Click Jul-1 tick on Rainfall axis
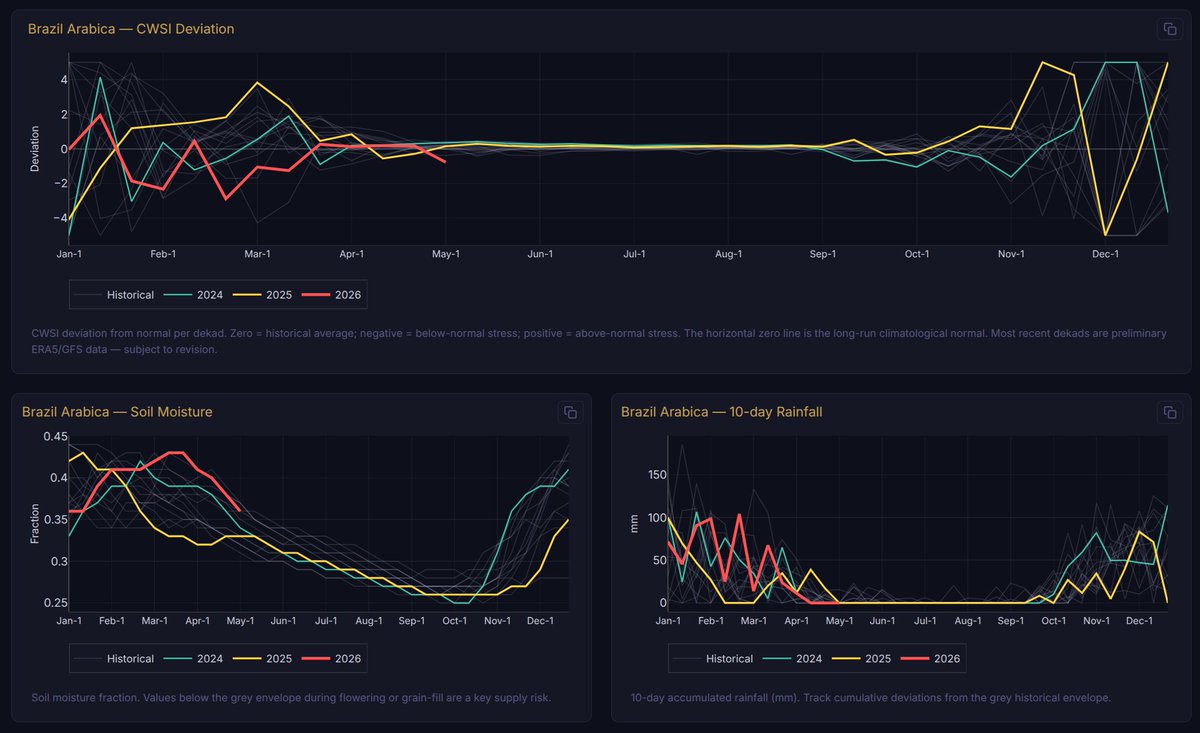The image size is (1200, 733). (925, 621)
